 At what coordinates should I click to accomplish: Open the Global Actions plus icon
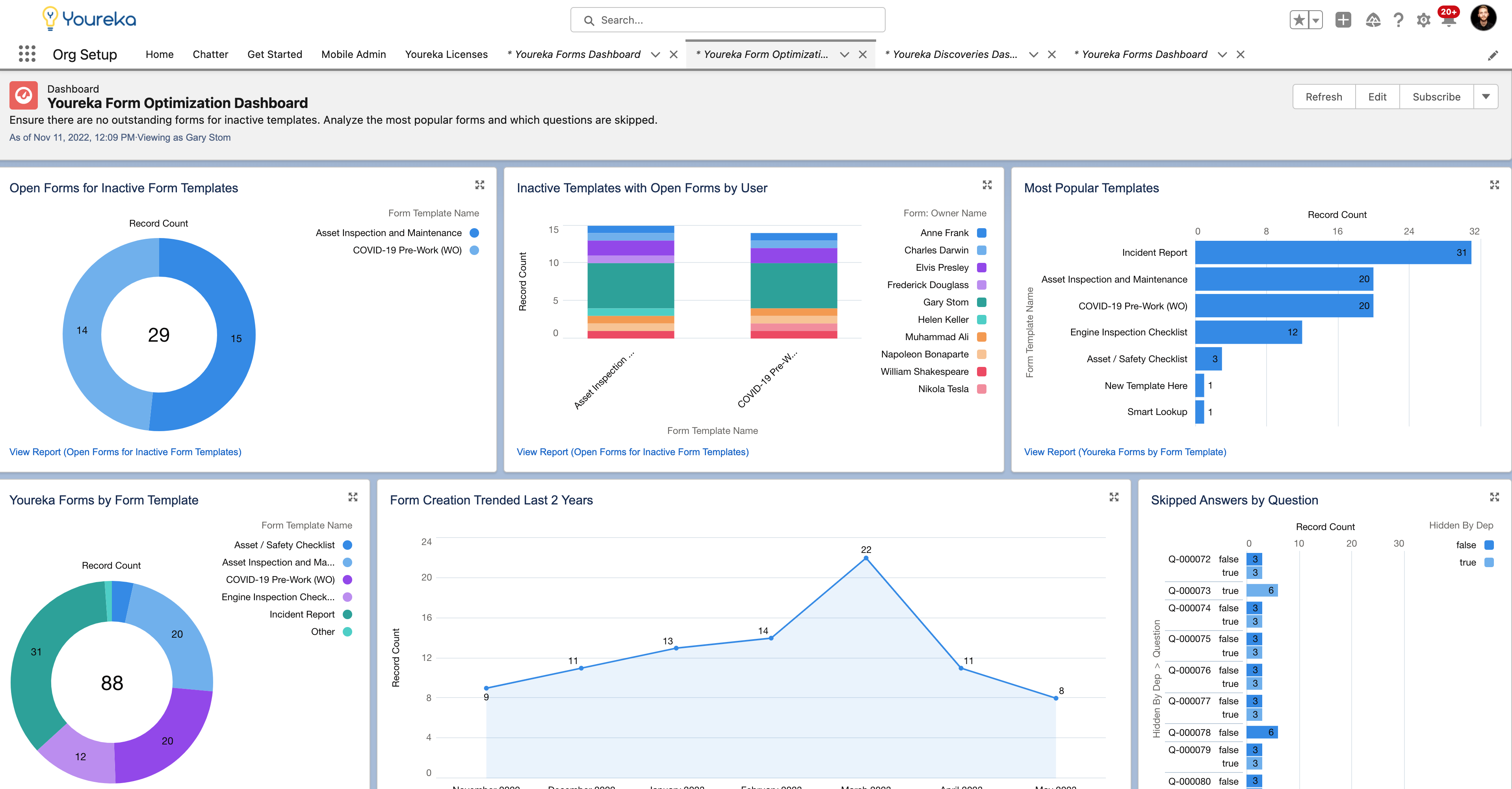pos(1343,20)
